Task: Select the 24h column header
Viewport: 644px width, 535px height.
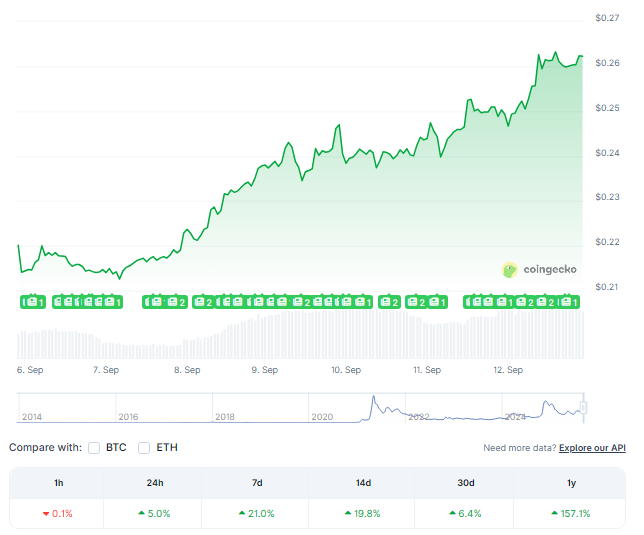Action: 155,483
